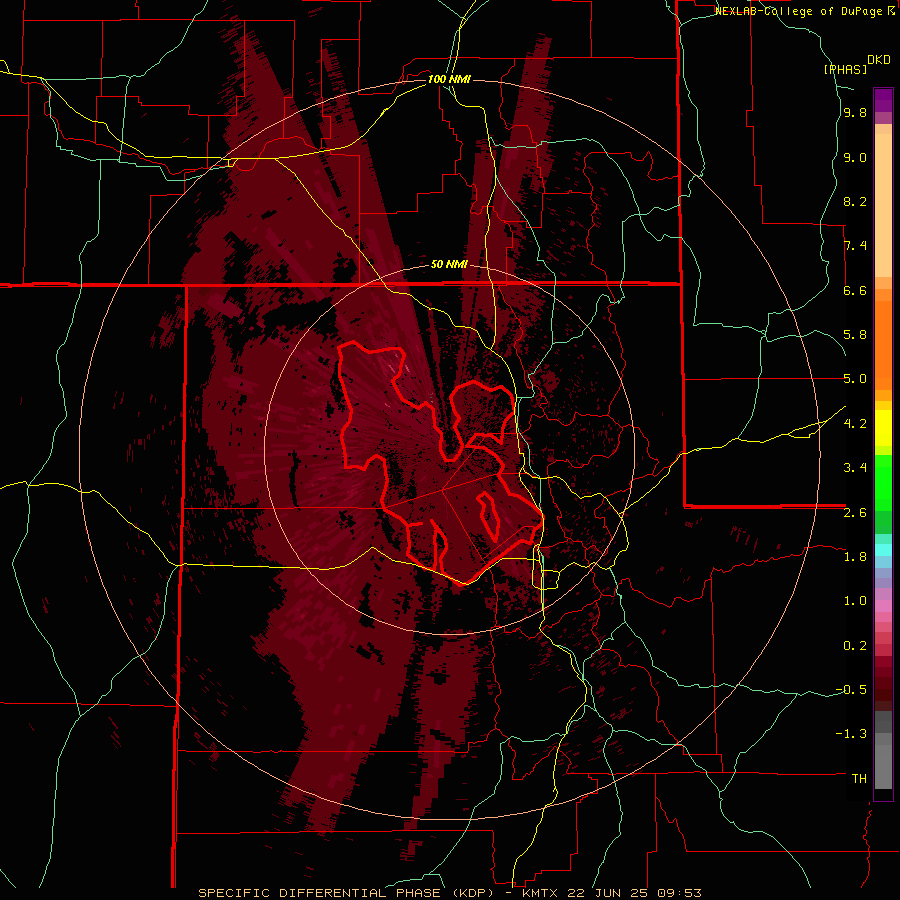Image resolution: width=900 pixels, height=900 pixels.
Task: Select the 6.6 scale label
Action: pos(855,290)
